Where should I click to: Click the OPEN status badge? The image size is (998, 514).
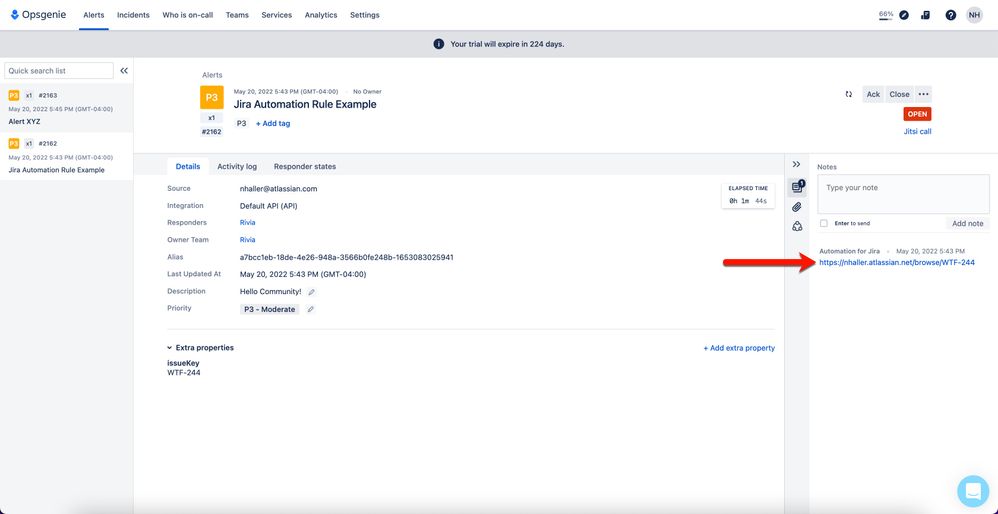[x=917, y=114]
